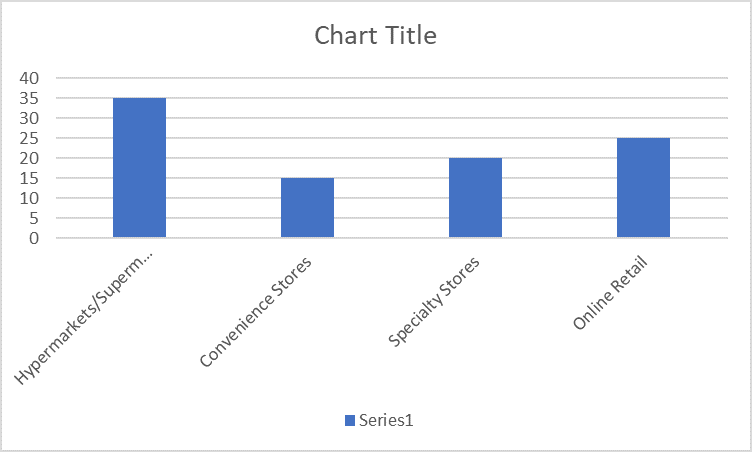
Task: Select the Online Retail bar
Action: [x=643, y=188]
